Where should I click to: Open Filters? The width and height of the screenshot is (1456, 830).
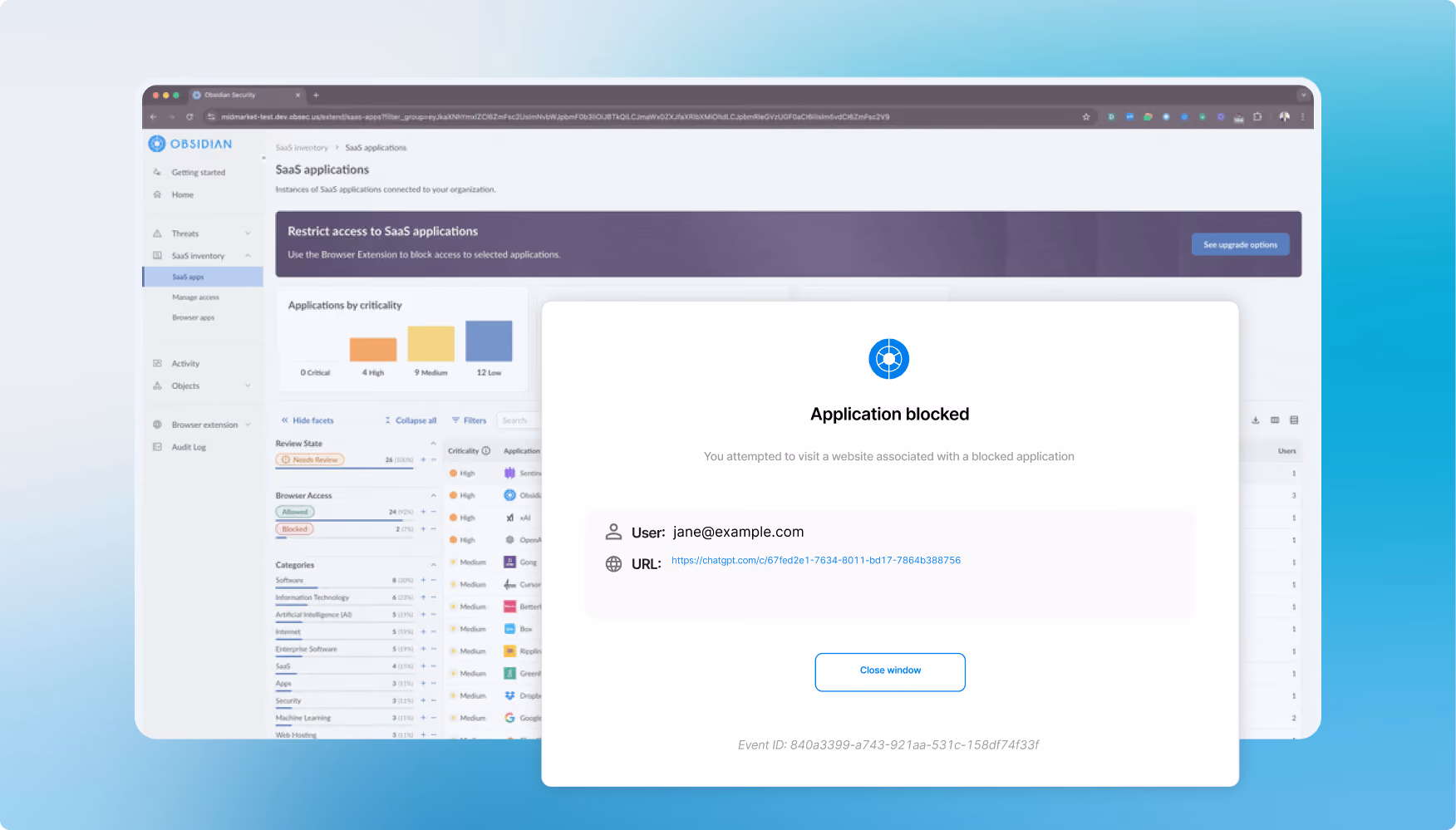click(x=470, y=421)
